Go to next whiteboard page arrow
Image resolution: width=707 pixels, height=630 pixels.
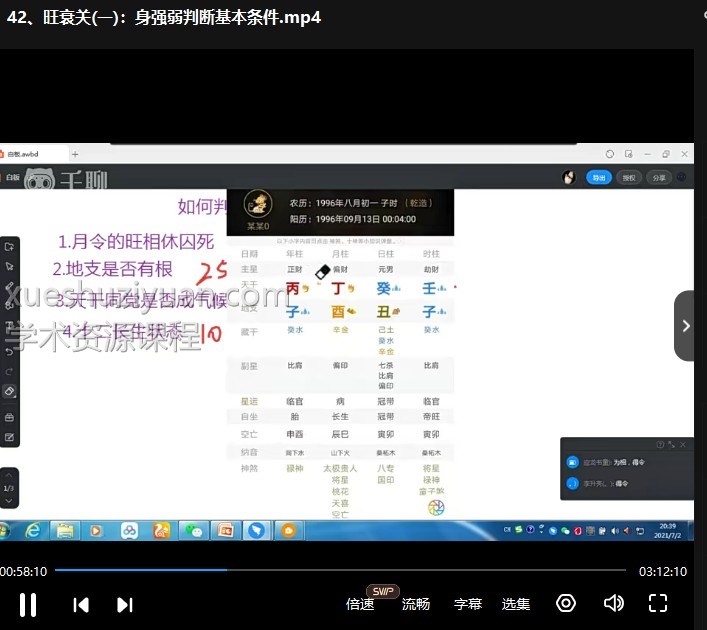click(9, 500)
